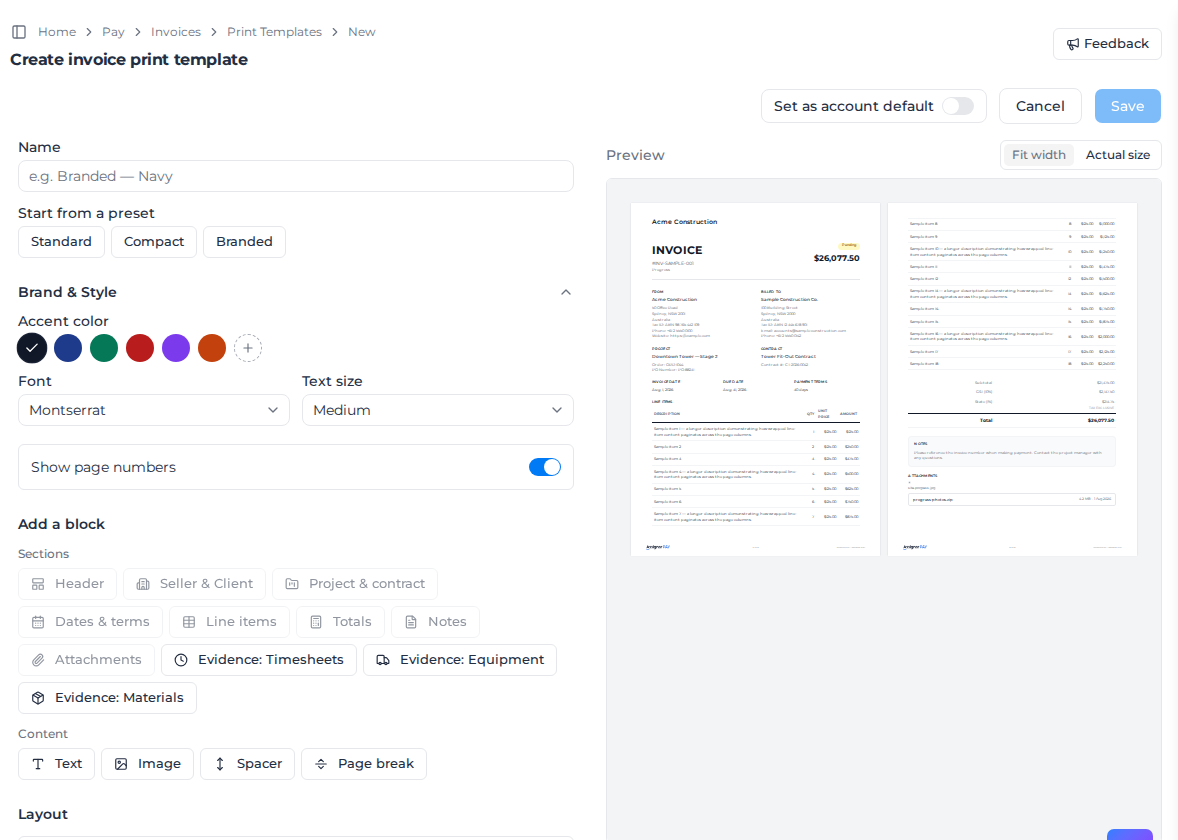Click the Evidence: Equipment truck icon

(x=383, y=660)
